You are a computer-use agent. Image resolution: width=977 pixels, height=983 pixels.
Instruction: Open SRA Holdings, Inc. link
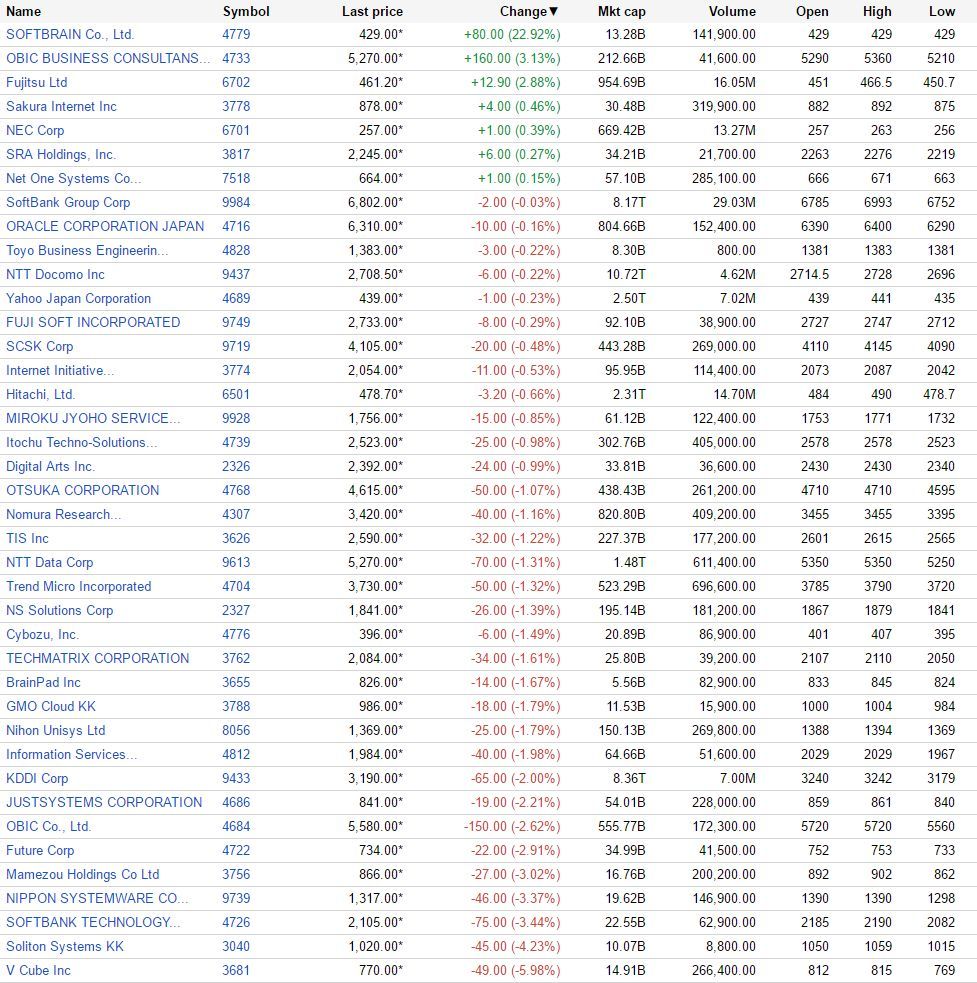coord(61,154)
